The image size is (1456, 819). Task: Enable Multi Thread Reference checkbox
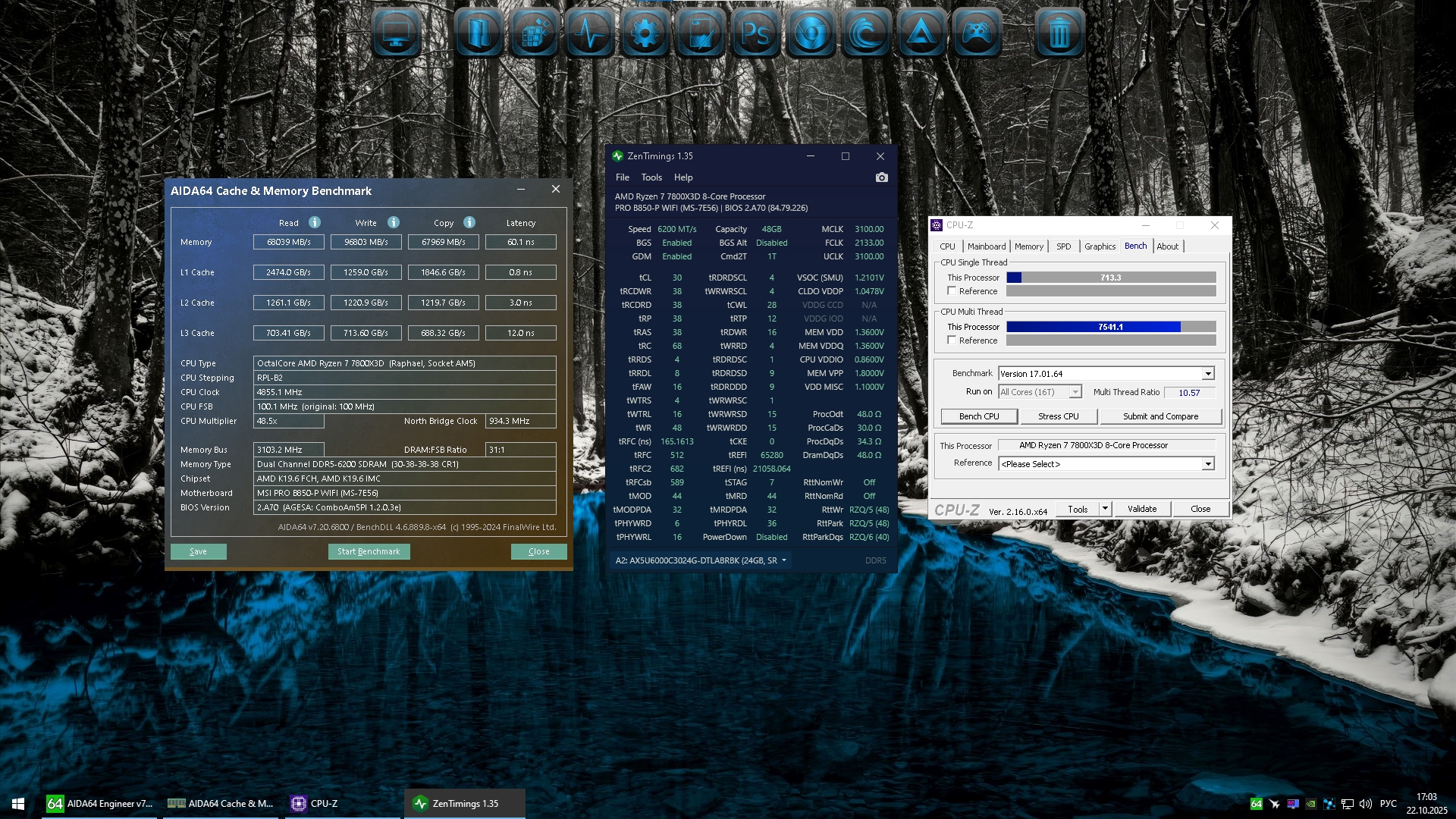(952, 340)
